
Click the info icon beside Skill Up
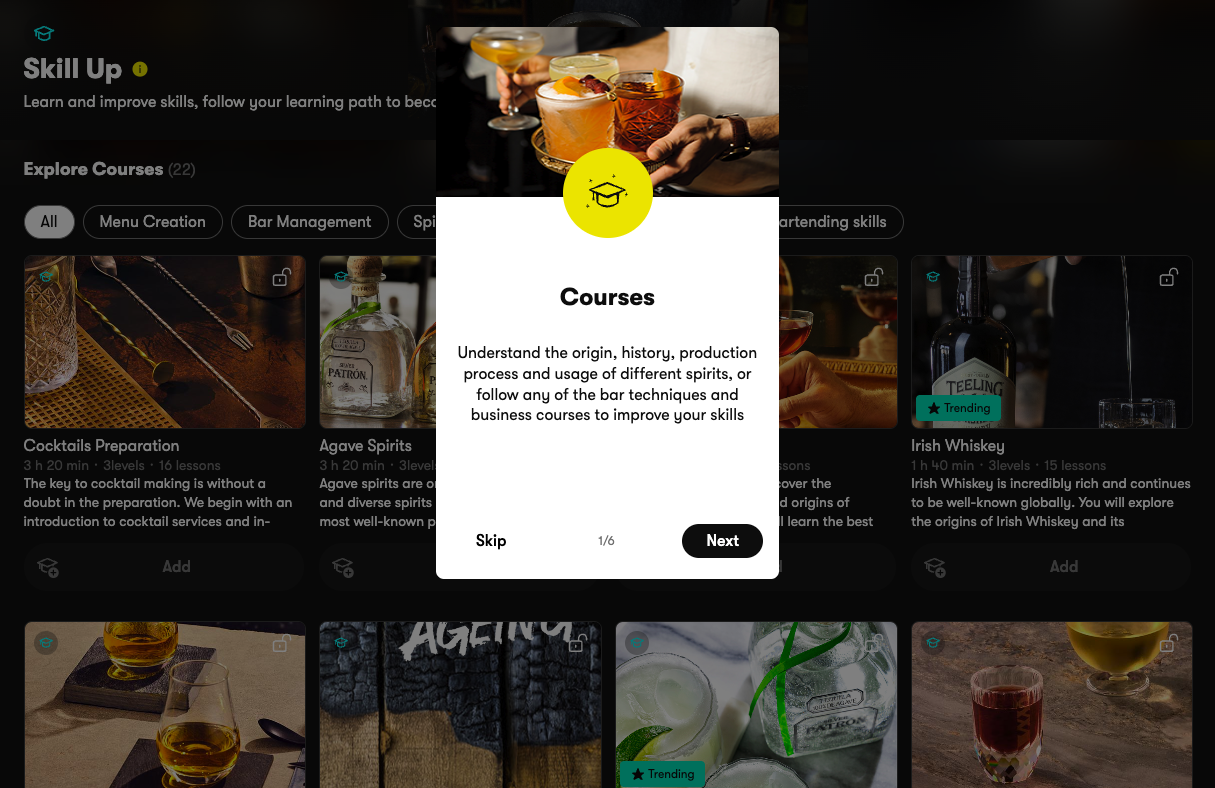click(140, 69)
